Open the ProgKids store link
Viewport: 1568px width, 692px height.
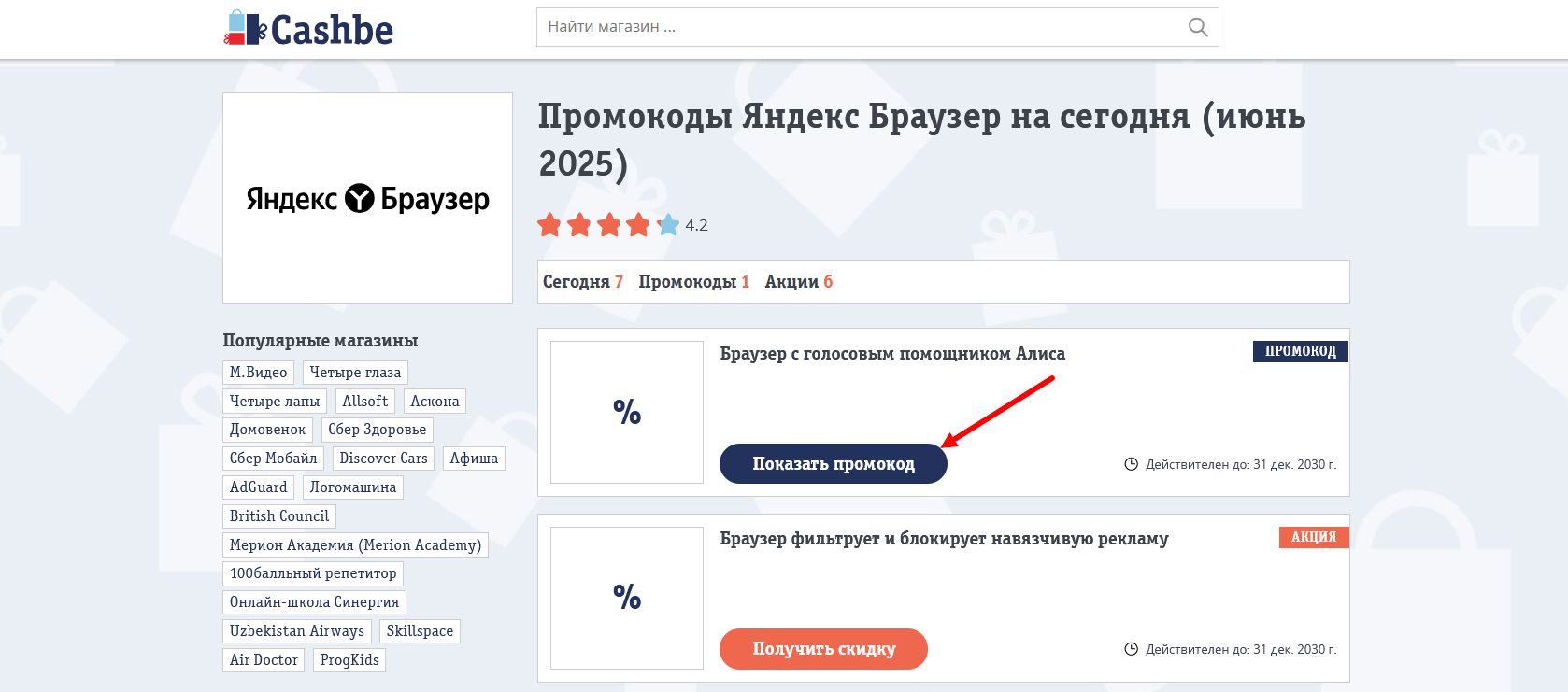pyautogui.click(x=349, y=660)
